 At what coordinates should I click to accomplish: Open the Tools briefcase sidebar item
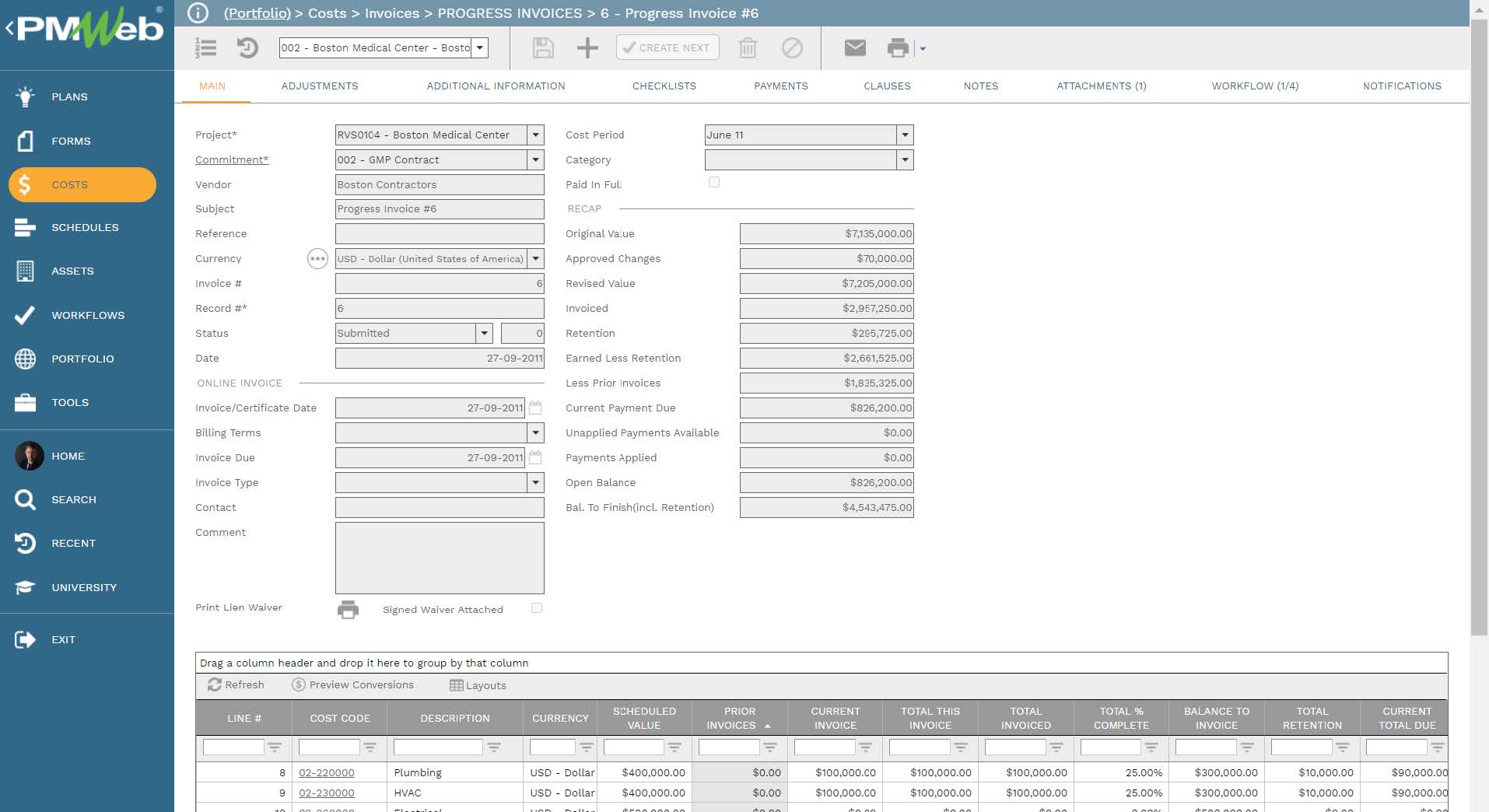[25, 402]
